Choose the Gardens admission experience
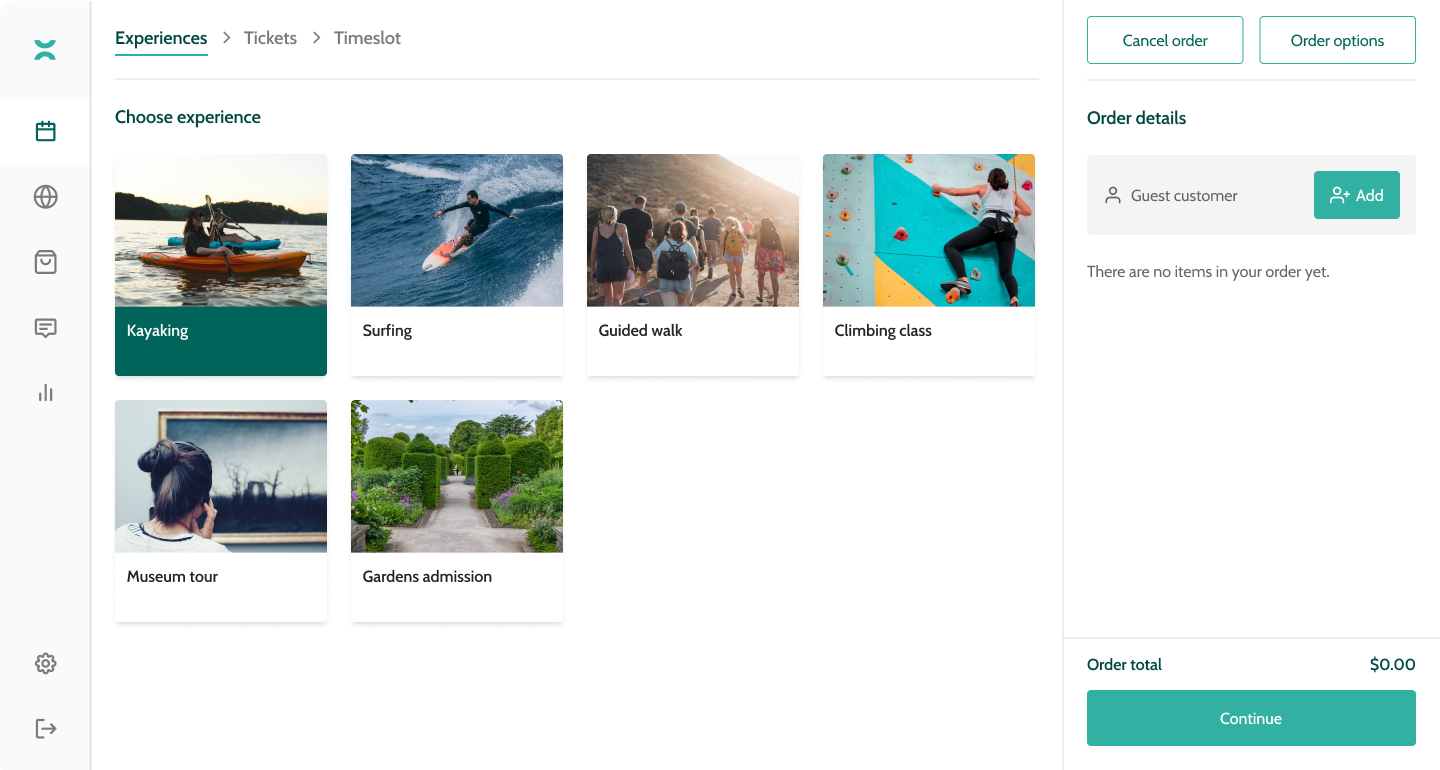Image resolution: width=1440 pixels, height=770 pixels. click(x=457, y=510)
